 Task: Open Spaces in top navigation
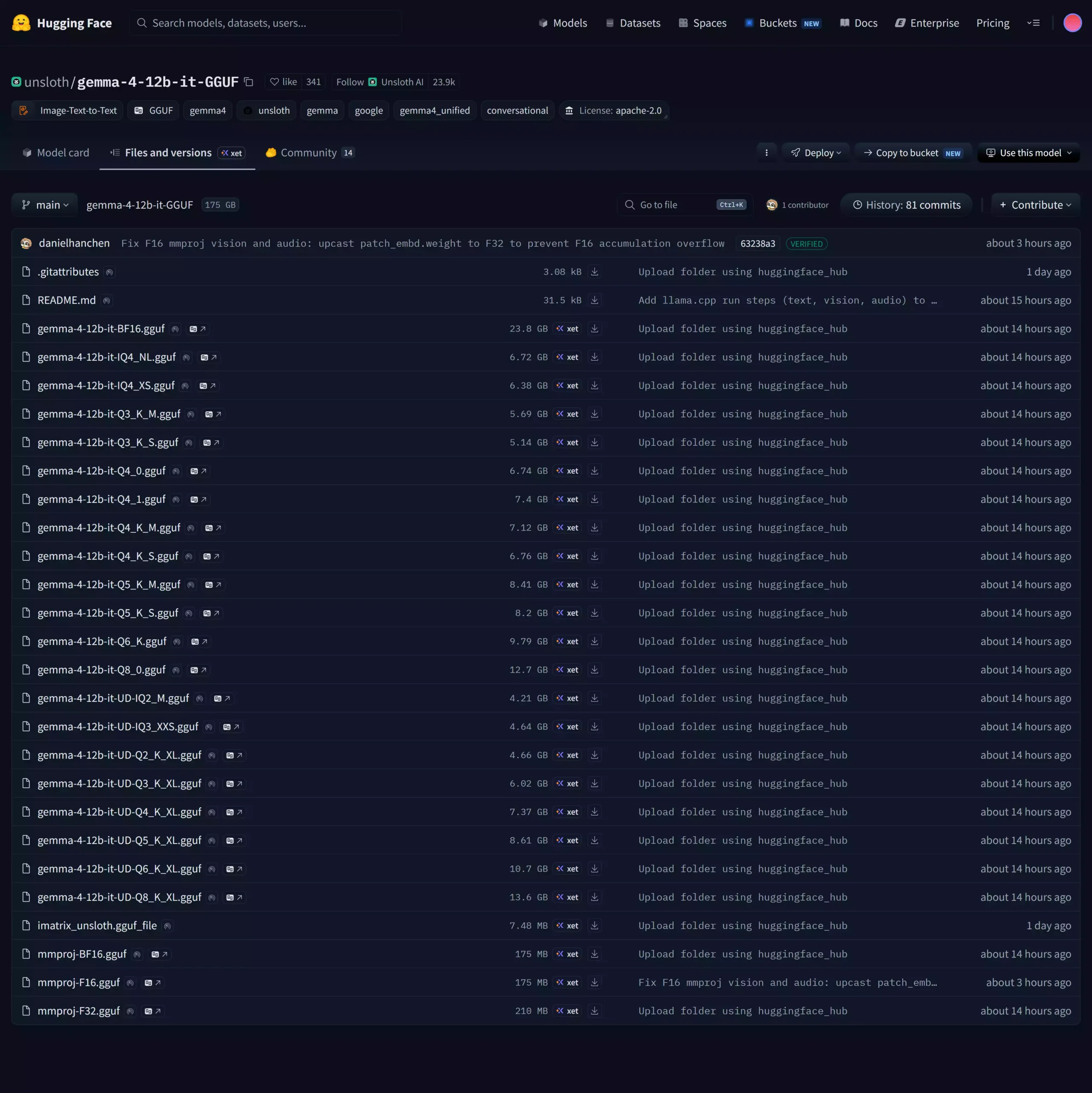tap(703, 23)
